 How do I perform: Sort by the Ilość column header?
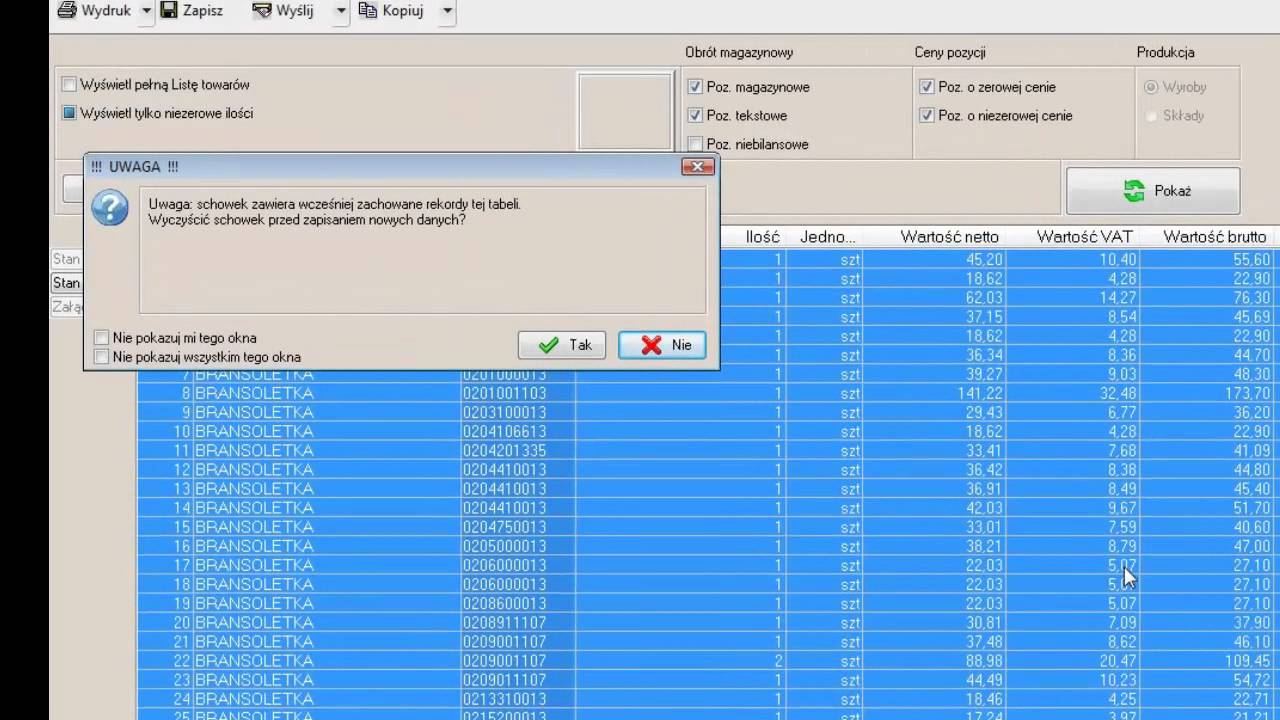(762, 237)
